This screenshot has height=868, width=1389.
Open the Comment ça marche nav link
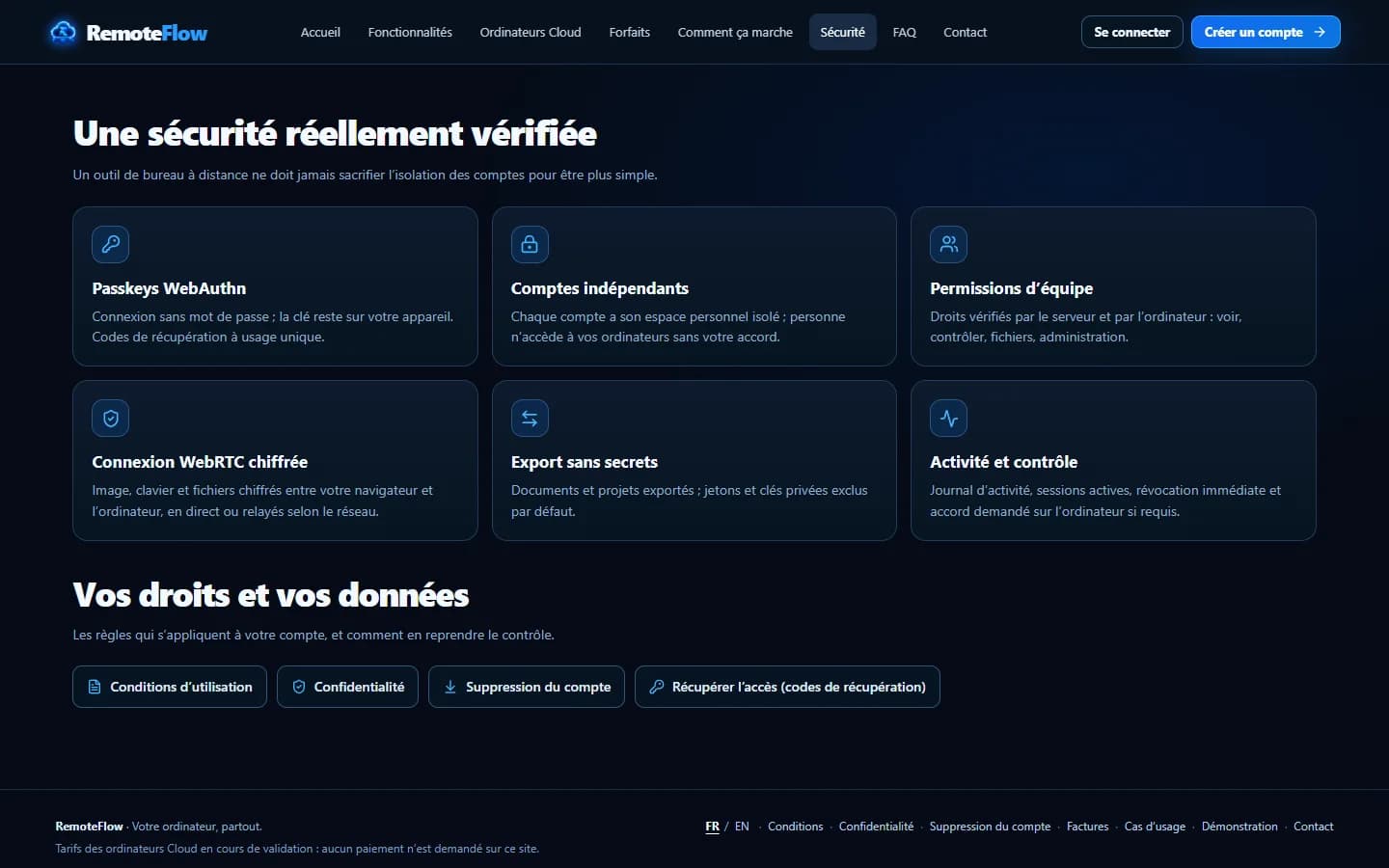coord(735,32)
